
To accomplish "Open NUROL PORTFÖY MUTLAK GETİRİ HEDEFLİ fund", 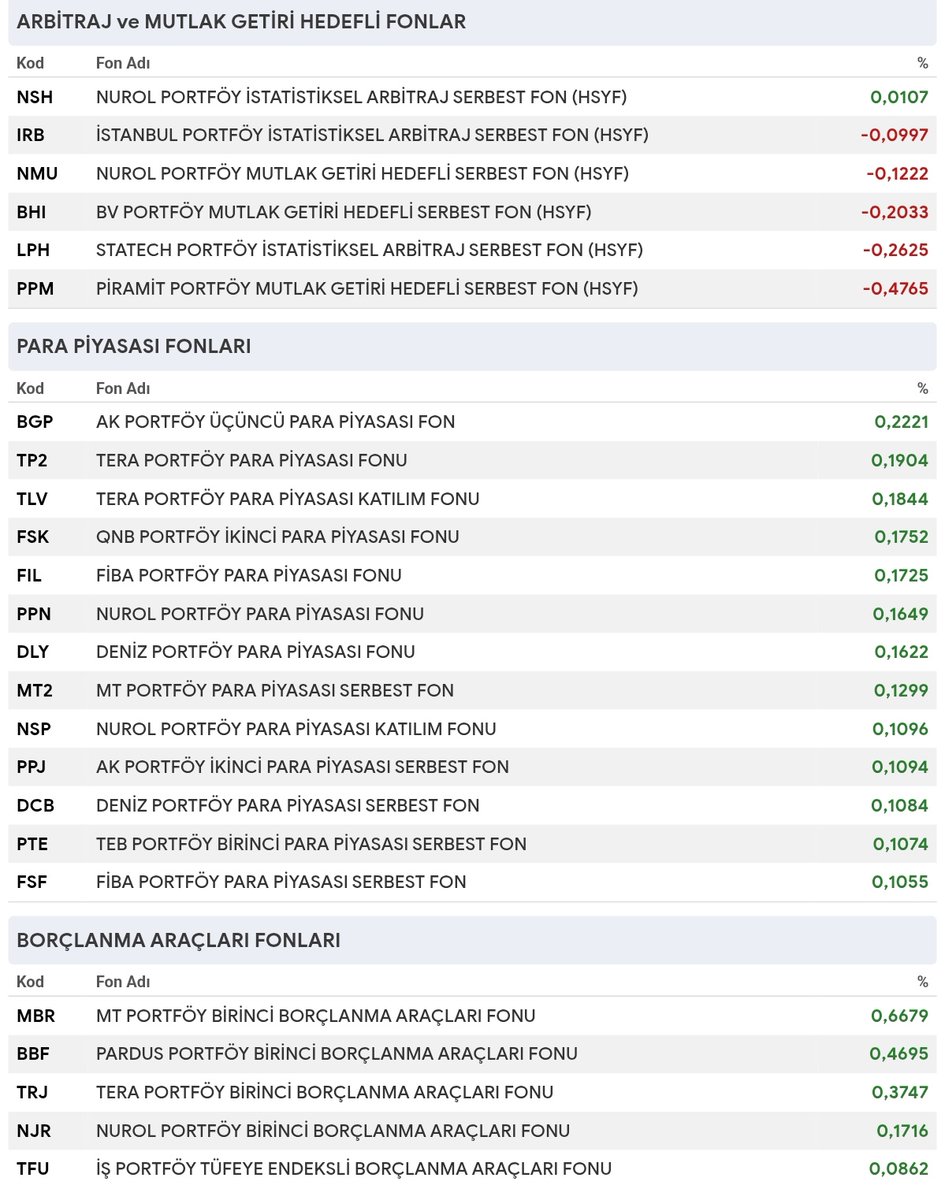I will pos(362,173).
